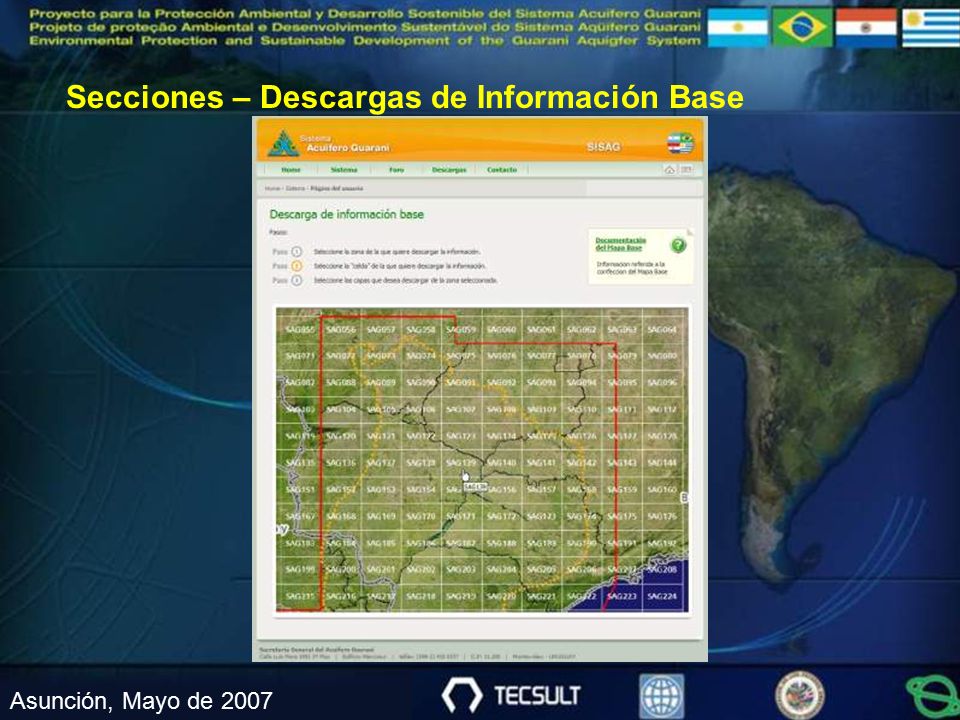Click map cell SAG218
960x720 pixels.
(x=421, y=596)
